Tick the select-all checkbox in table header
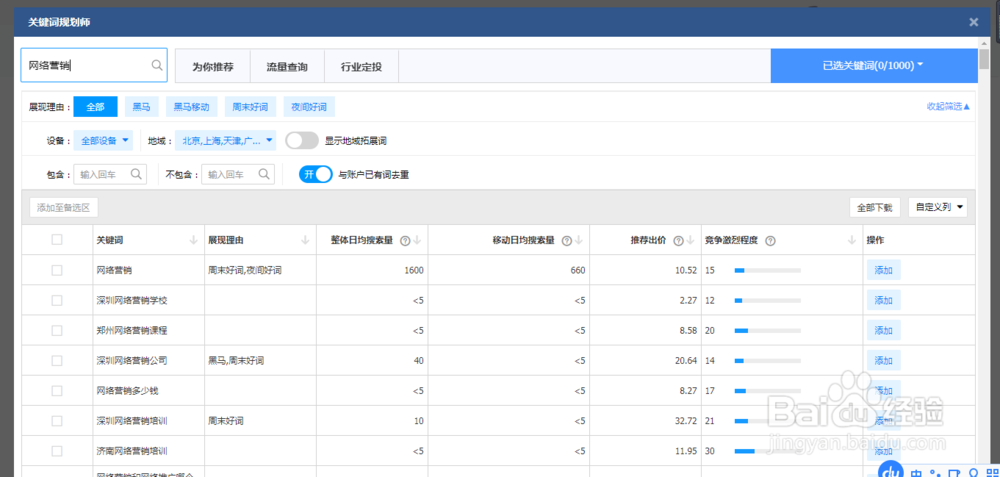The image size is (1000, 477). [57, 240]
